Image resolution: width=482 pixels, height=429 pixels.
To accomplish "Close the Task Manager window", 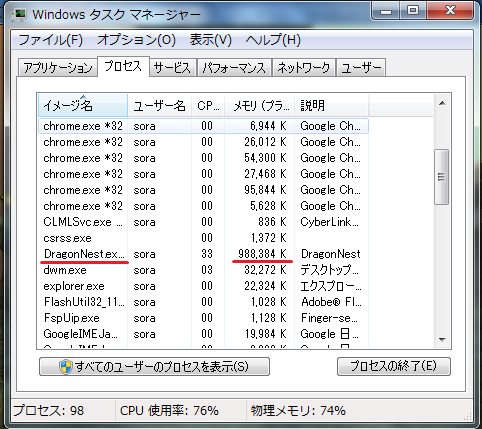I will pos(450,11).
